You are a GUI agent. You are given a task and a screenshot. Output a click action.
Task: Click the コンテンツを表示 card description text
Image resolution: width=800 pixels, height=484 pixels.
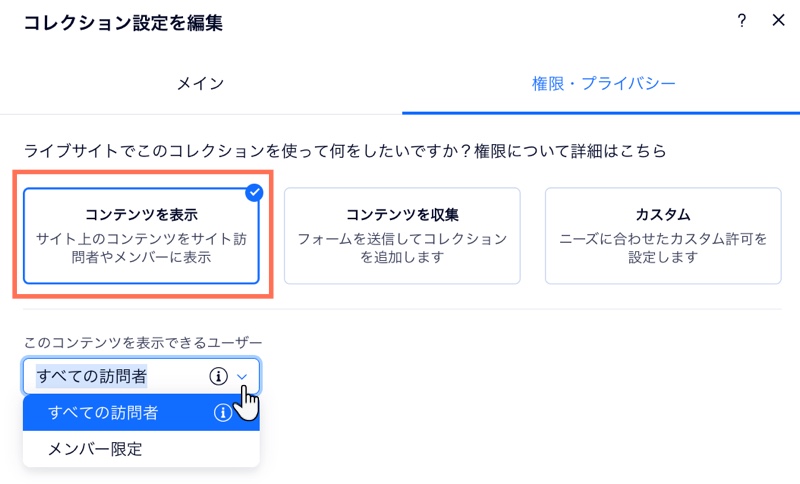point(141,248)
